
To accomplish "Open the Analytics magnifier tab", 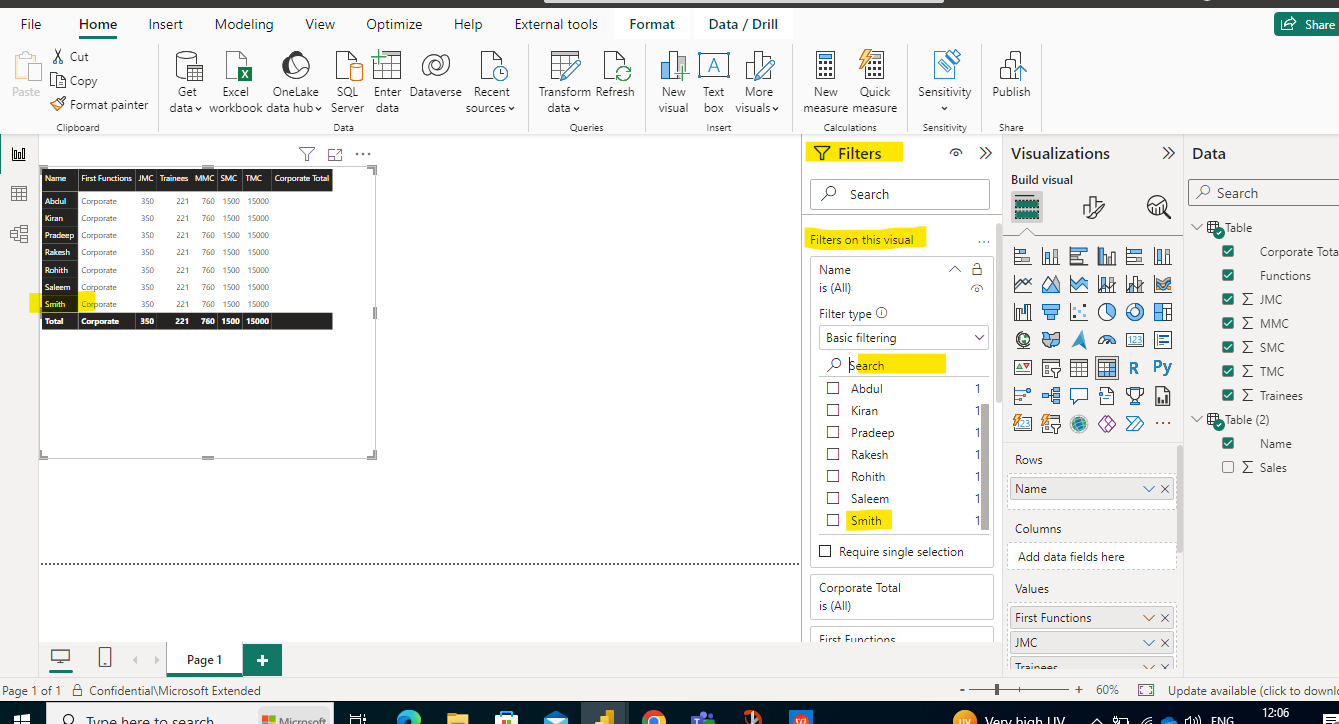I will [1158, 207].
